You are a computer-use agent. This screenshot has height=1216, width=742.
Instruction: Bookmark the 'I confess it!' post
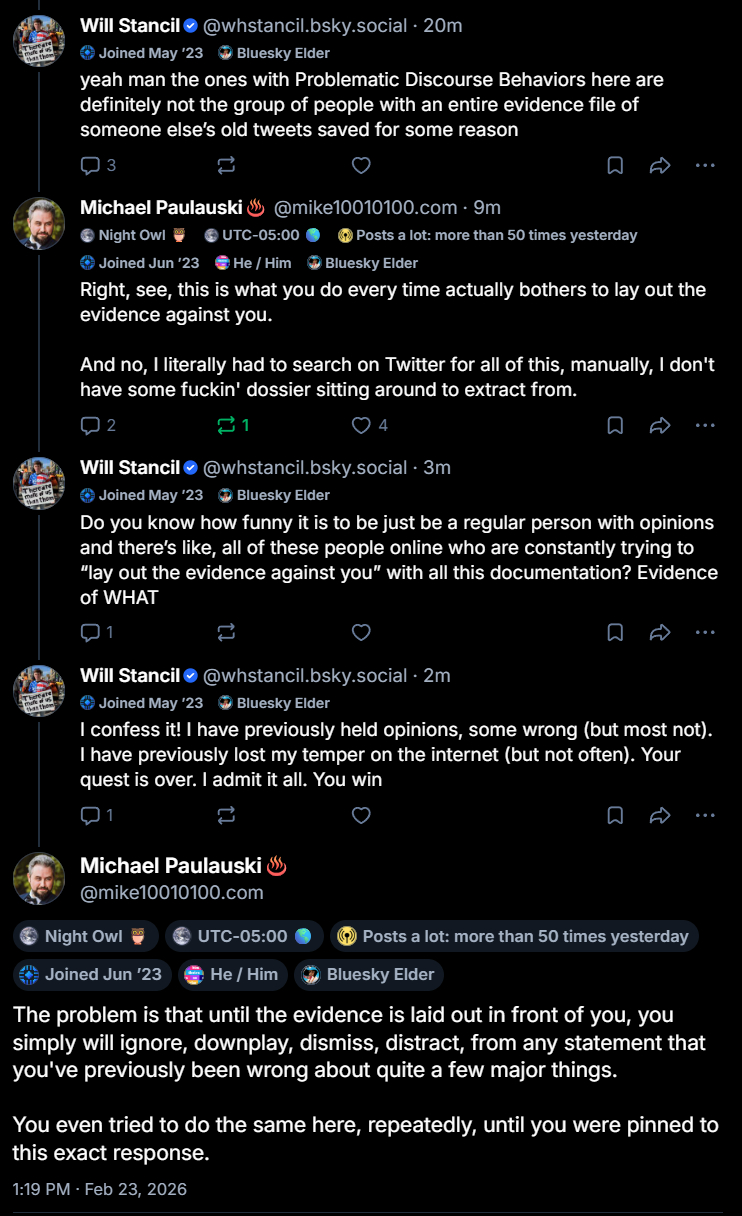[x=615, y=815]
